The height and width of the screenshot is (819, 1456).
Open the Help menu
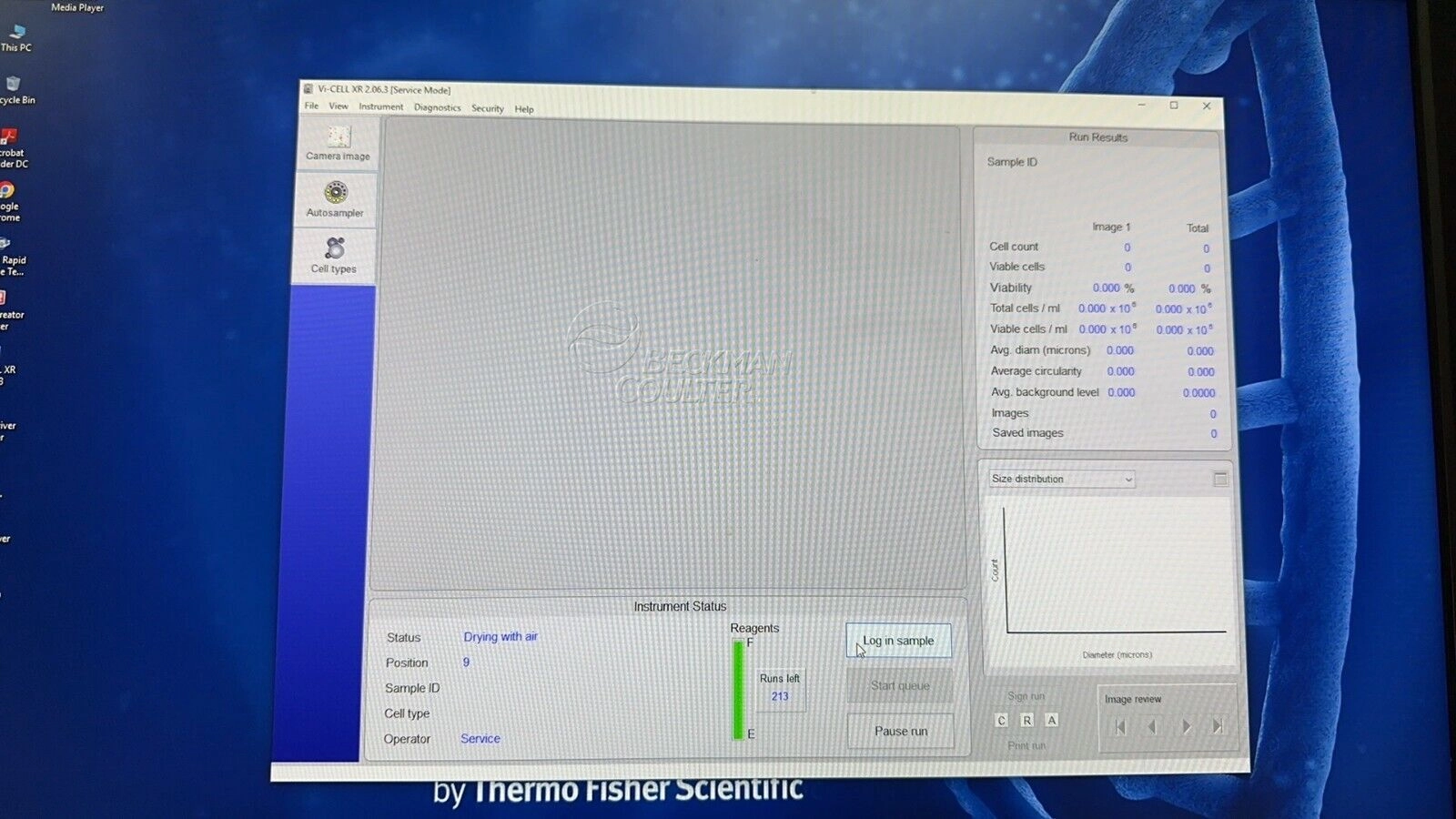pyautogui.click(x=524, y=109)
